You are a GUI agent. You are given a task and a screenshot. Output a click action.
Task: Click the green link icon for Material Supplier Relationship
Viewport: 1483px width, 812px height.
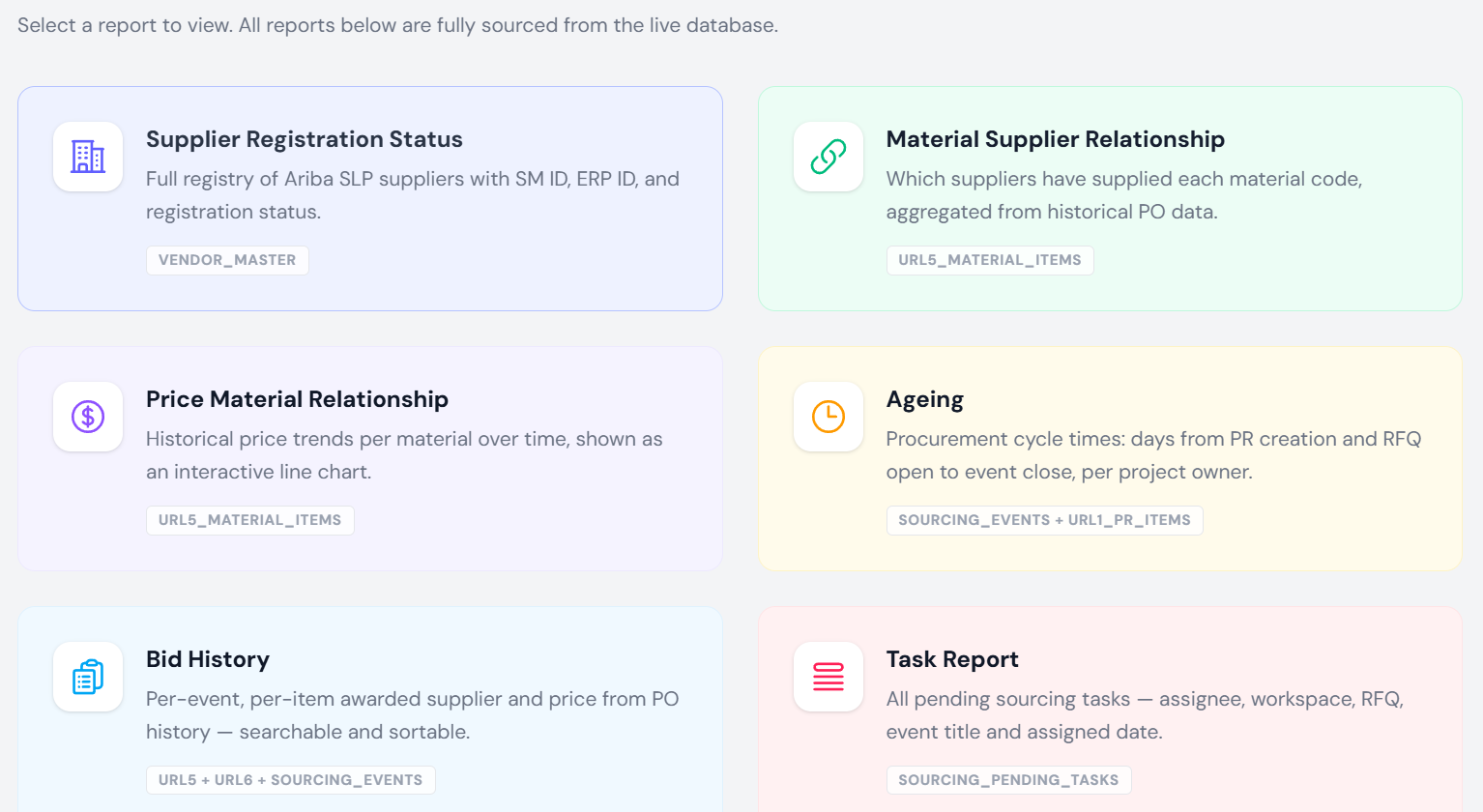pos(829,157)
